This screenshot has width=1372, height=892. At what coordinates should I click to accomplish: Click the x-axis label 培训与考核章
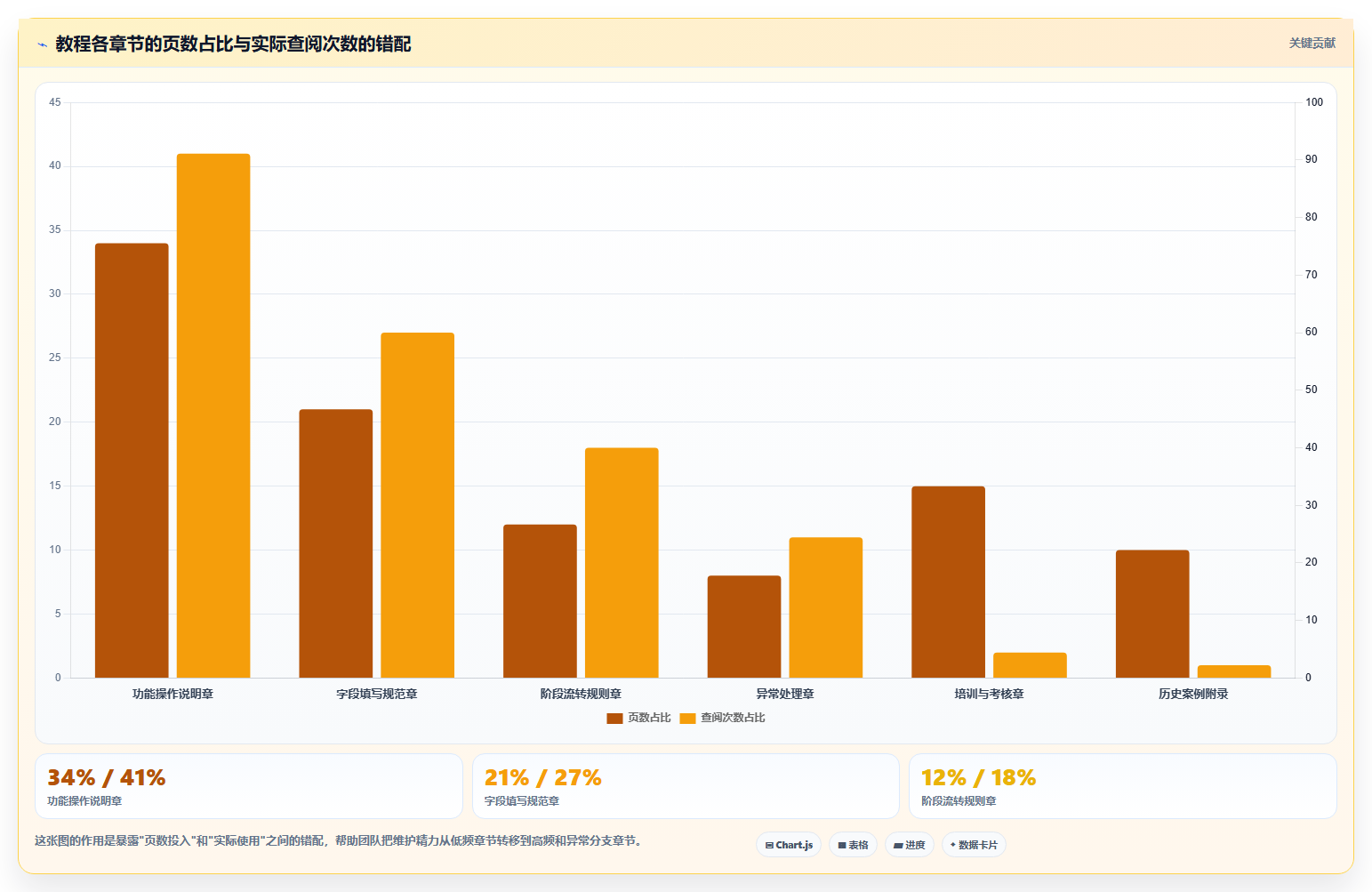tap(989, 694)
